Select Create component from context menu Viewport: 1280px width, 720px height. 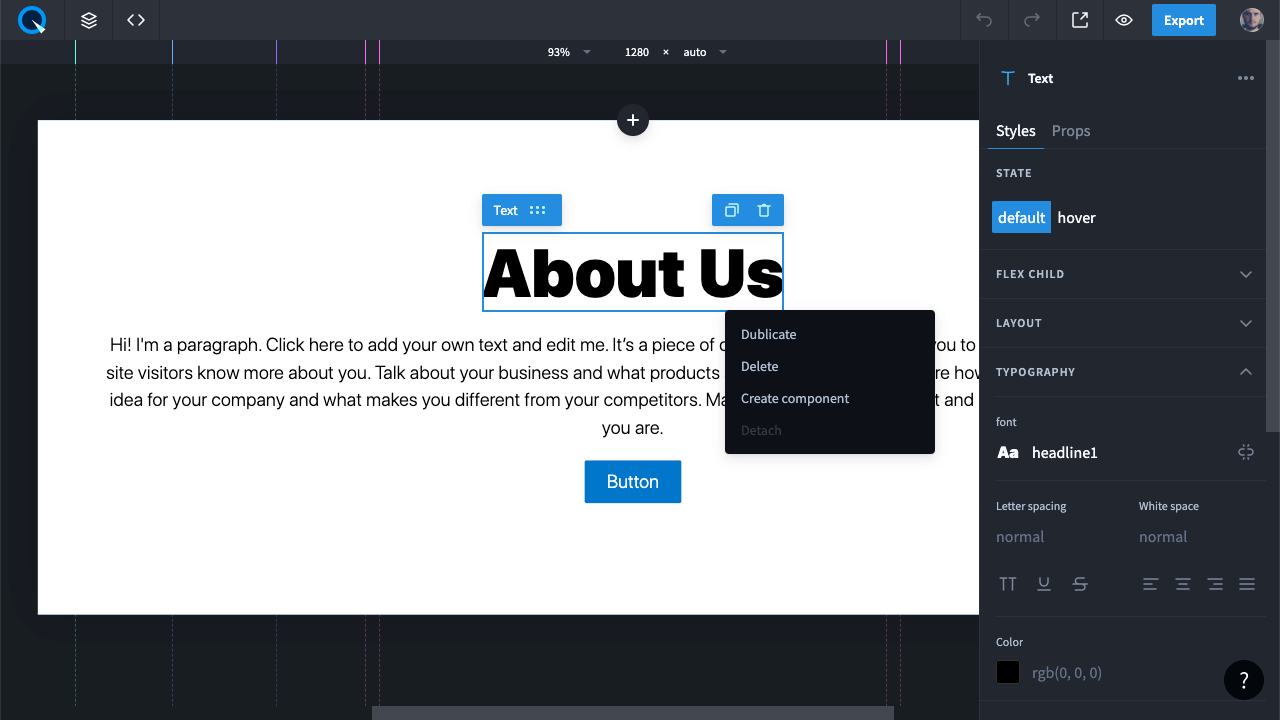point(795,398)
